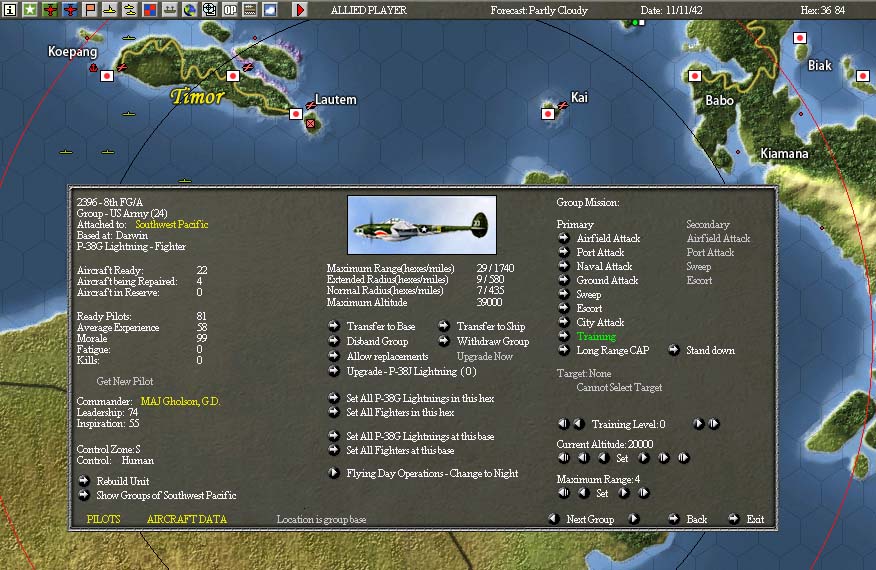876x570 pixels.
Task: Decrease Maximum Range by one step
Action: 583,493
